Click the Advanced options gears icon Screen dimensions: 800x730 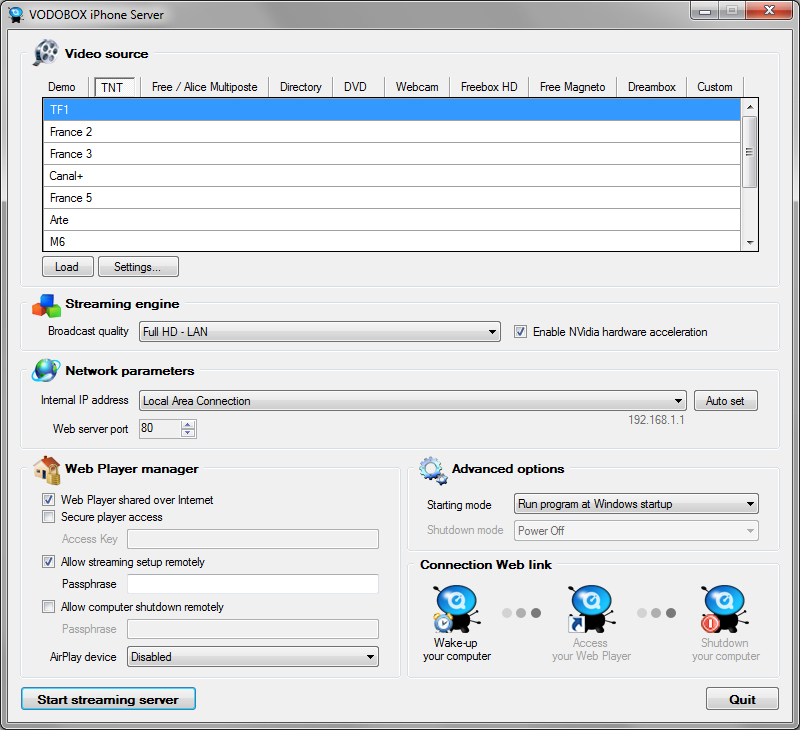pos(433,470)
